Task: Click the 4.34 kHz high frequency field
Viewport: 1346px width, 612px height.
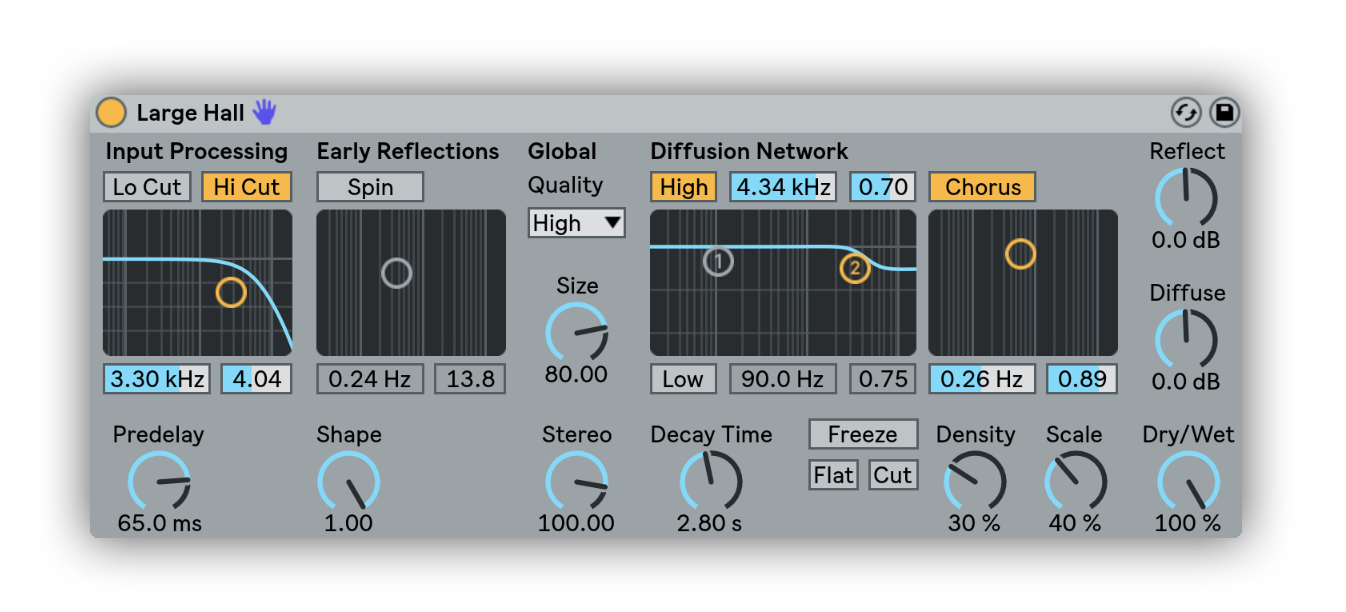Action: [x=782, y=187]
